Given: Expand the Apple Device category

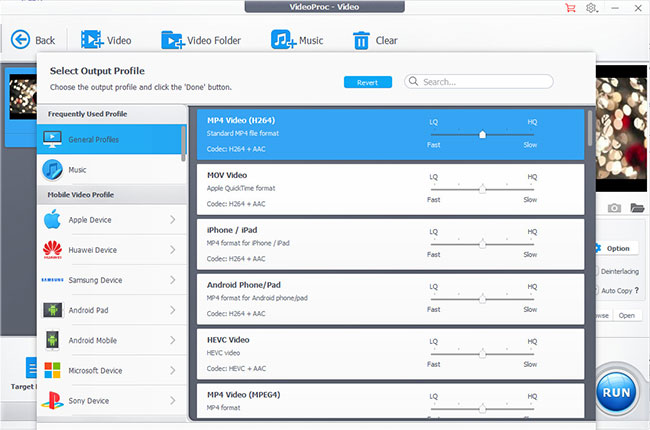Looking at the screenshot, I should (x=110, y=219).
